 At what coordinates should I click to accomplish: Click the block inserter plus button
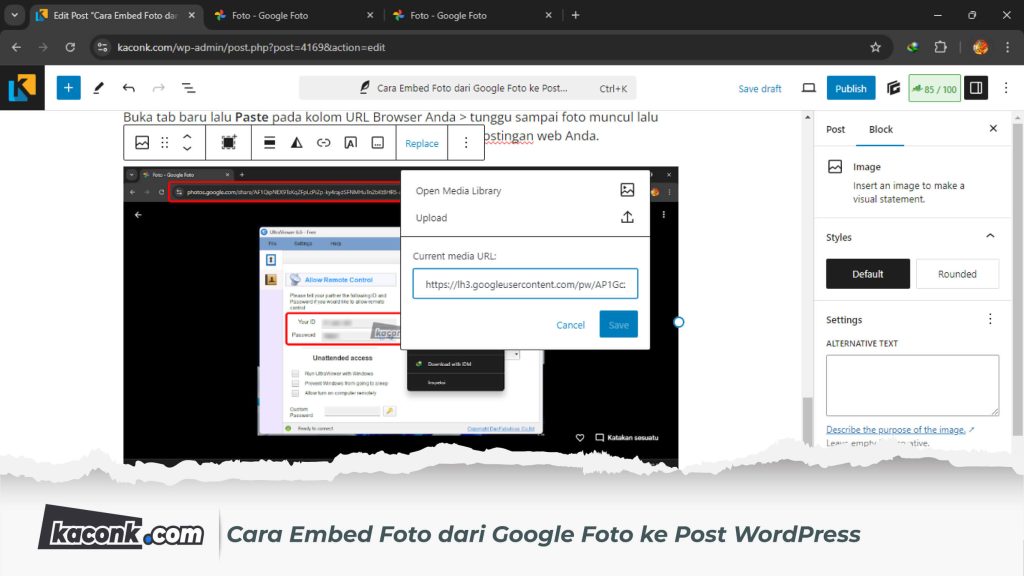coord(68,88)
